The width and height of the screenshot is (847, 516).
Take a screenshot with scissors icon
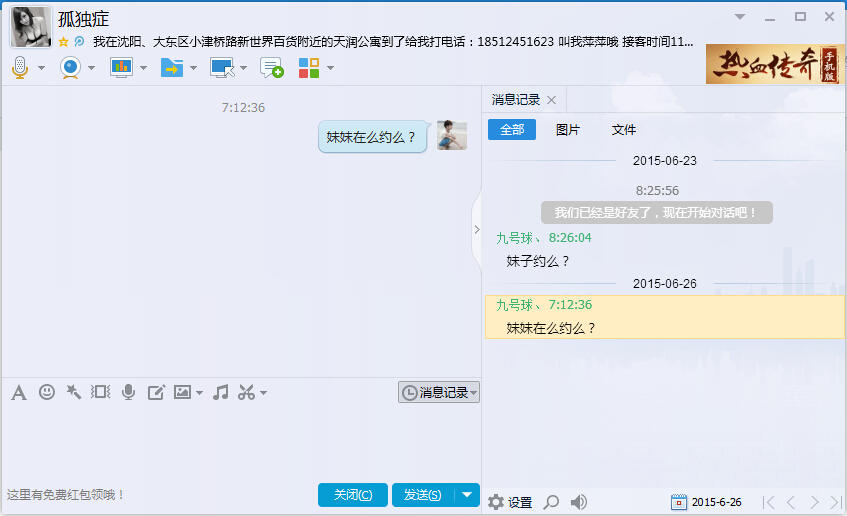[x=246, y=392]
